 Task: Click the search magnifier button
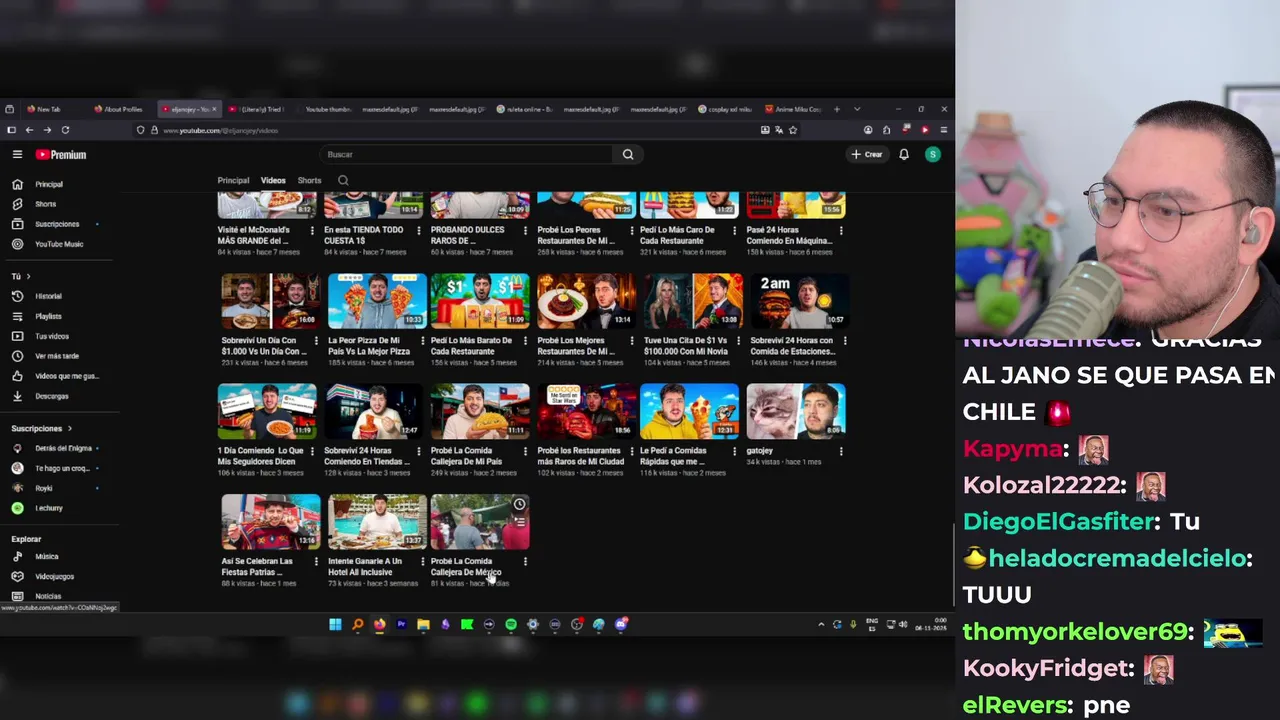pyautogui.click(x=628, y=154)
